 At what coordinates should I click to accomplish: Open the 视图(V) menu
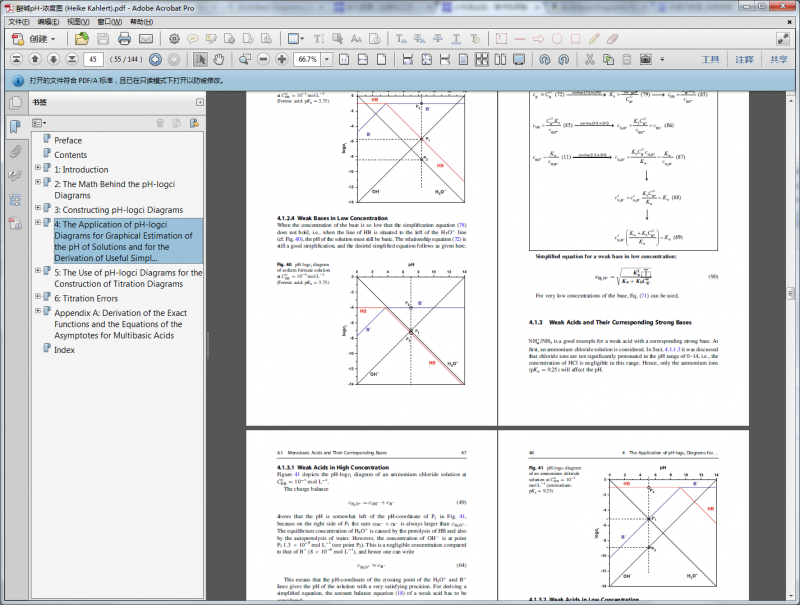79,20
